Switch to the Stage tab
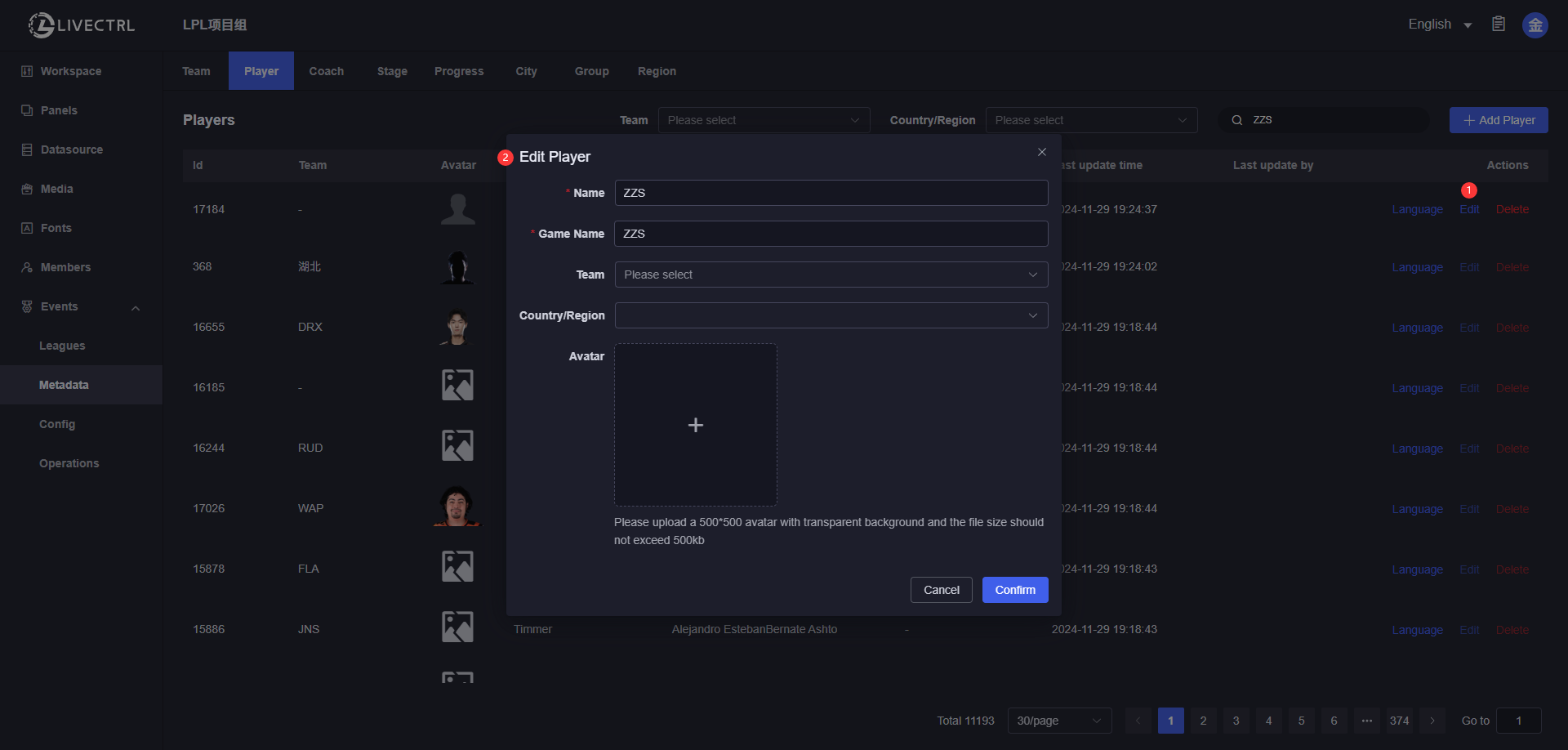This screenshot has width=1568, height=750. [x=392, y=71]
